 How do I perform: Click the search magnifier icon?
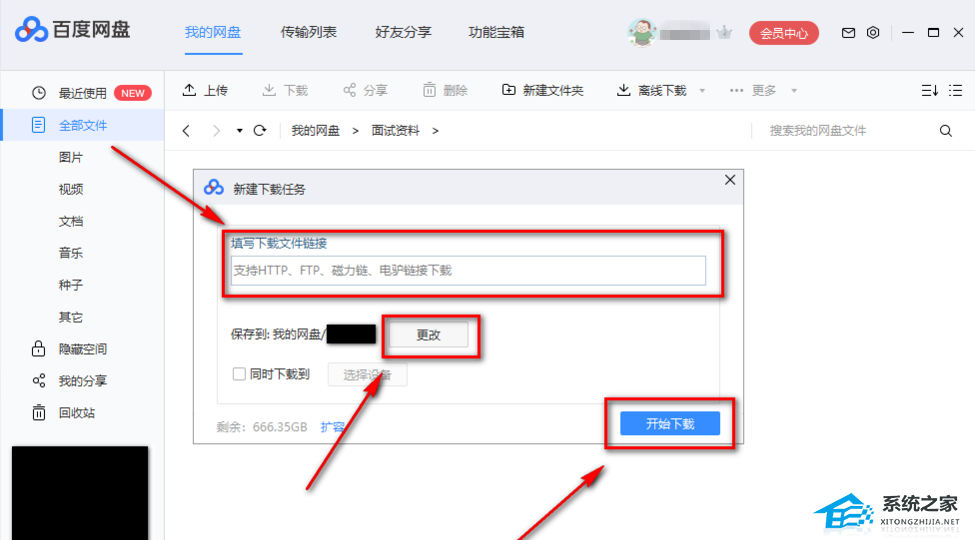point(946,131)
